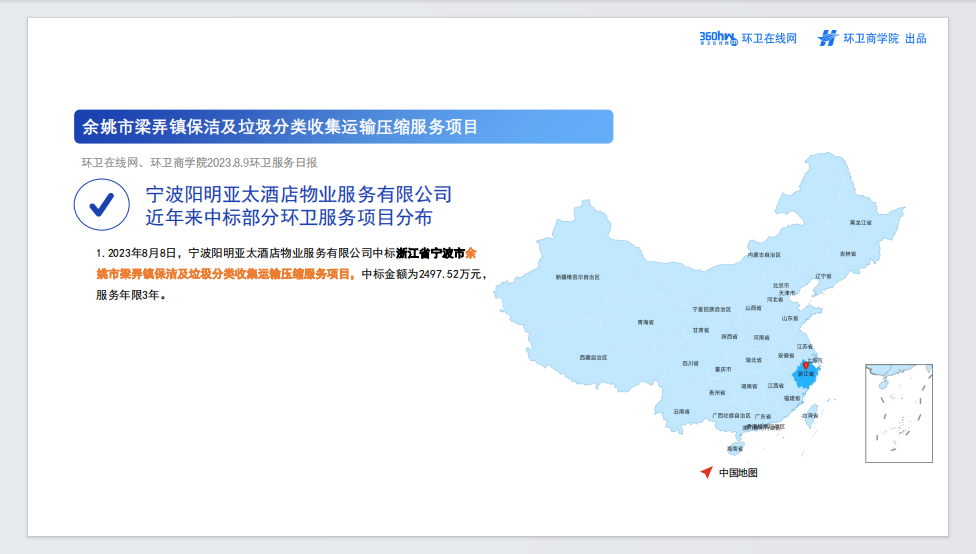This screenshot has width=976, height=554.
Task: Click the 山东省 map label
Action: (x=790, y=318)
